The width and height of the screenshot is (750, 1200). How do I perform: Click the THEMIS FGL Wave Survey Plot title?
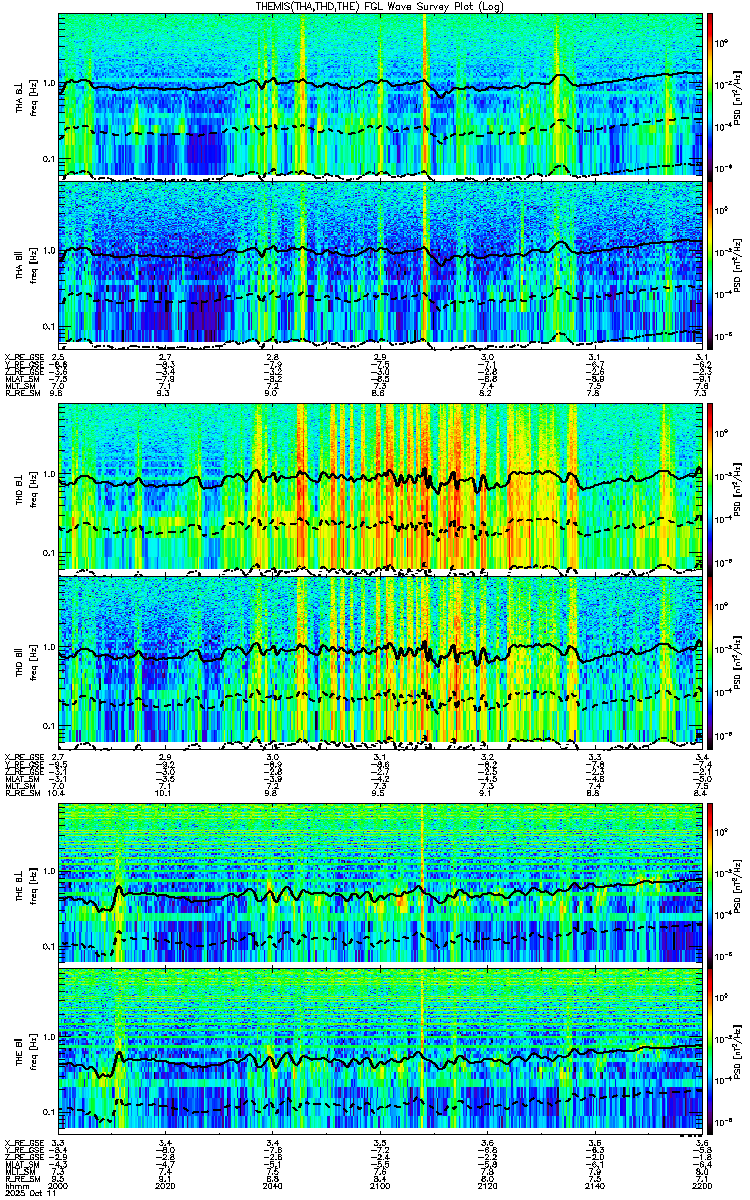point(380,6)
